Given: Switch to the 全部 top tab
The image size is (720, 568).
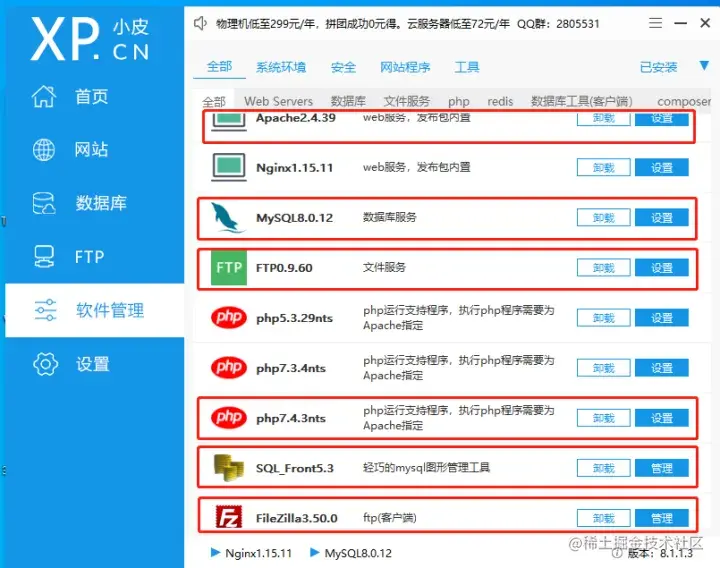Looking at the screenshot, I should point(219,67).
